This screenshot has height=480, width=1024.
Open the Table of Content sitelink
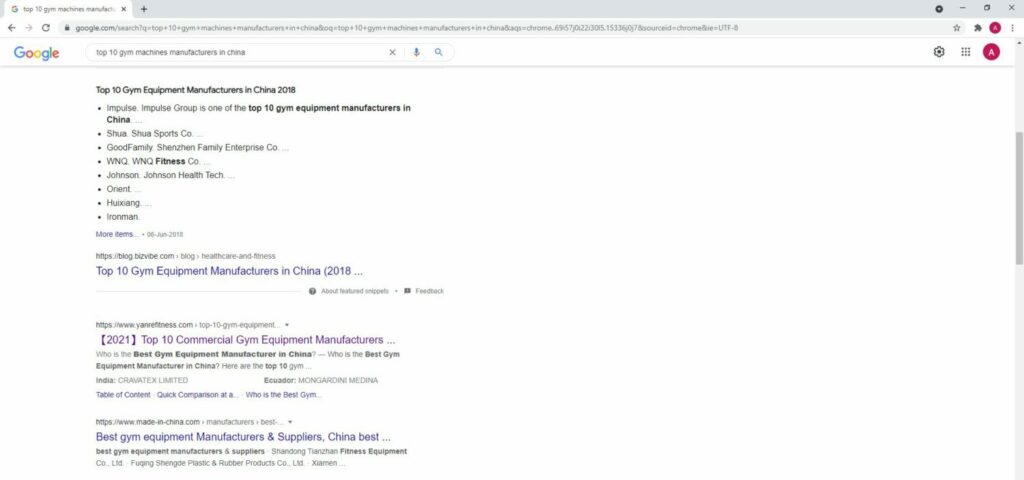[123, 395]
